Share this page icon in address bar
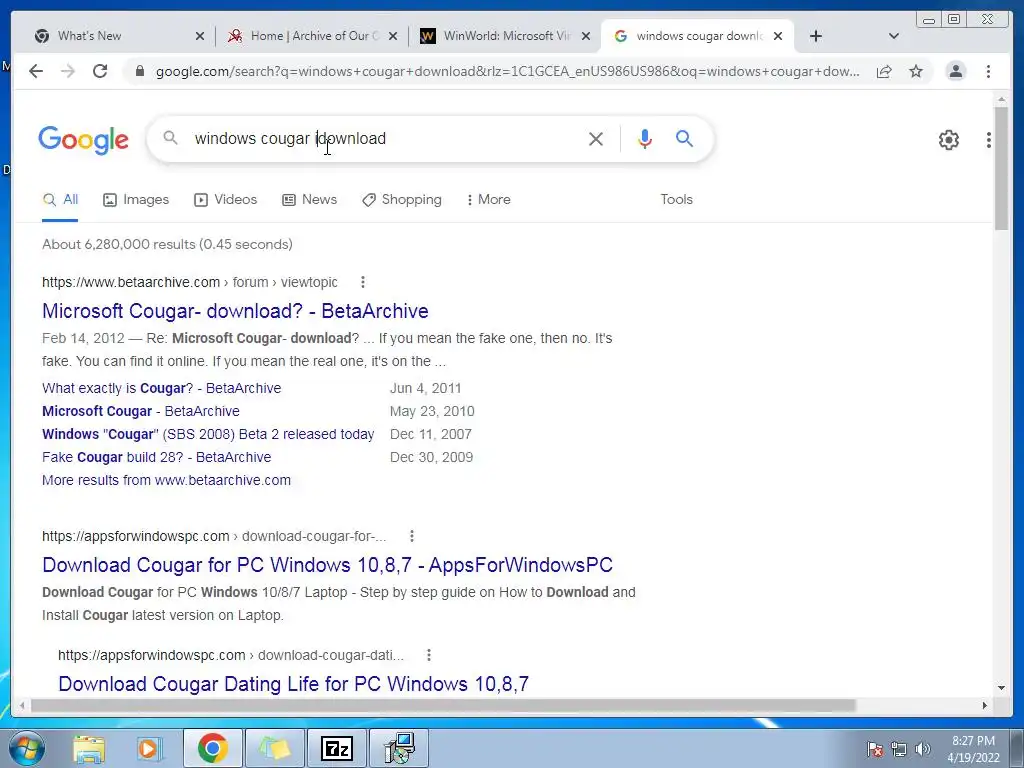This screenshot has height=768, width=1024. pos(884,71)
